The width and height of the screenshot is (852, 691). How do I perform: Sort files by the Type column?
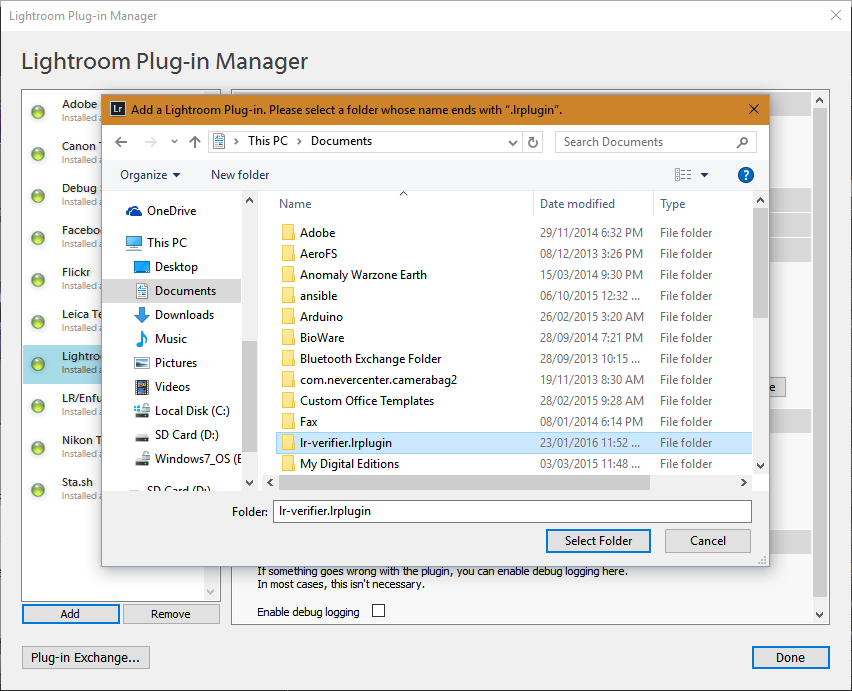[x=673, y=204]
